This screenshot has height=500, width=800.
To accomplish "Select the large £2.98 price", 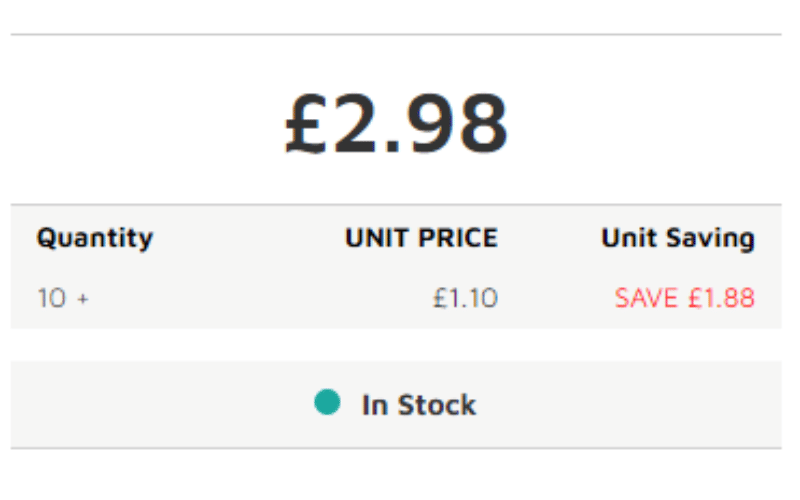I will tap(396, 123).
